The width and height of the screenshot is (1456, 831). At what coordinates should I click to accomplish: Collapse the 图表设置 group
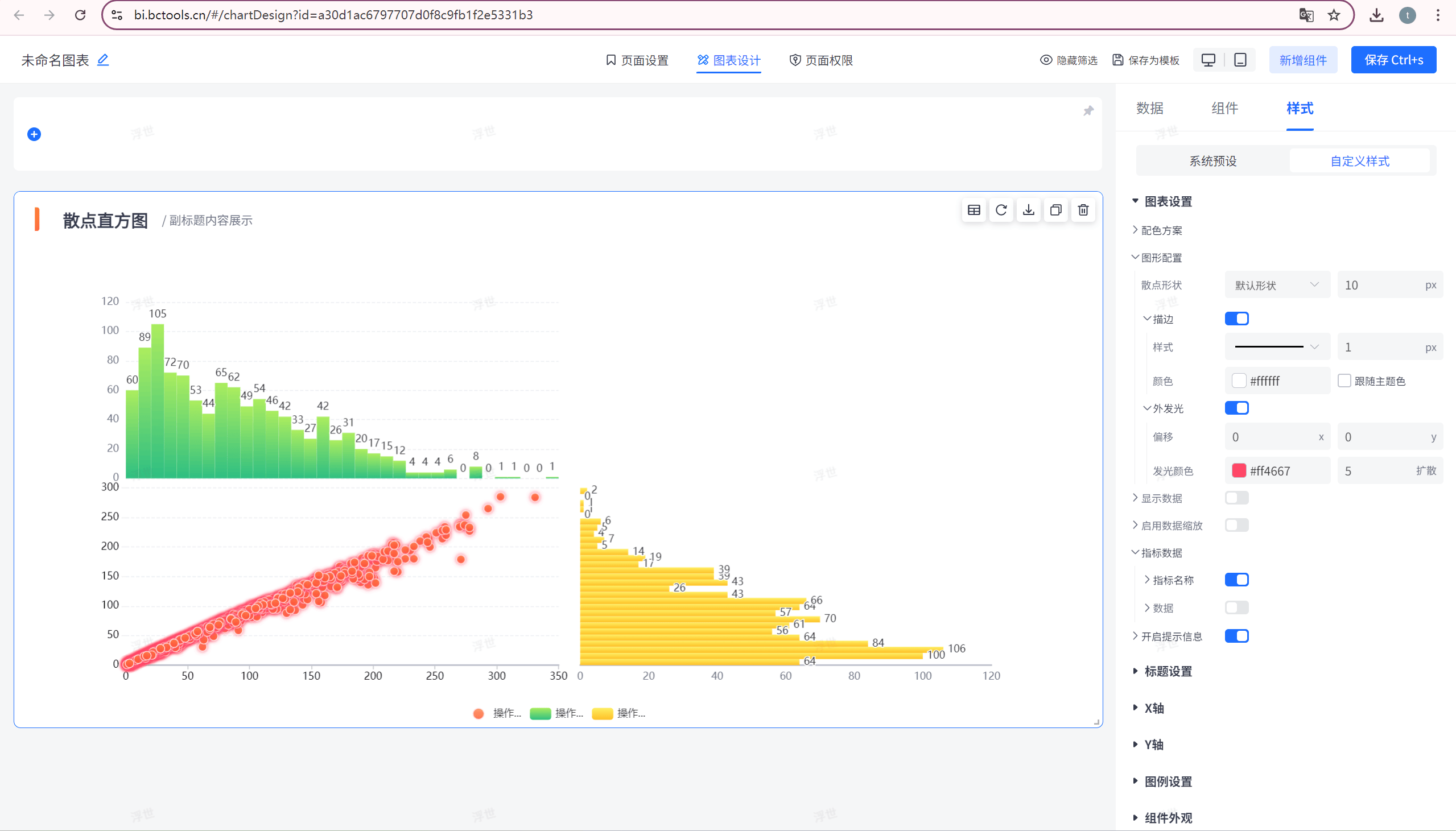1162,201
